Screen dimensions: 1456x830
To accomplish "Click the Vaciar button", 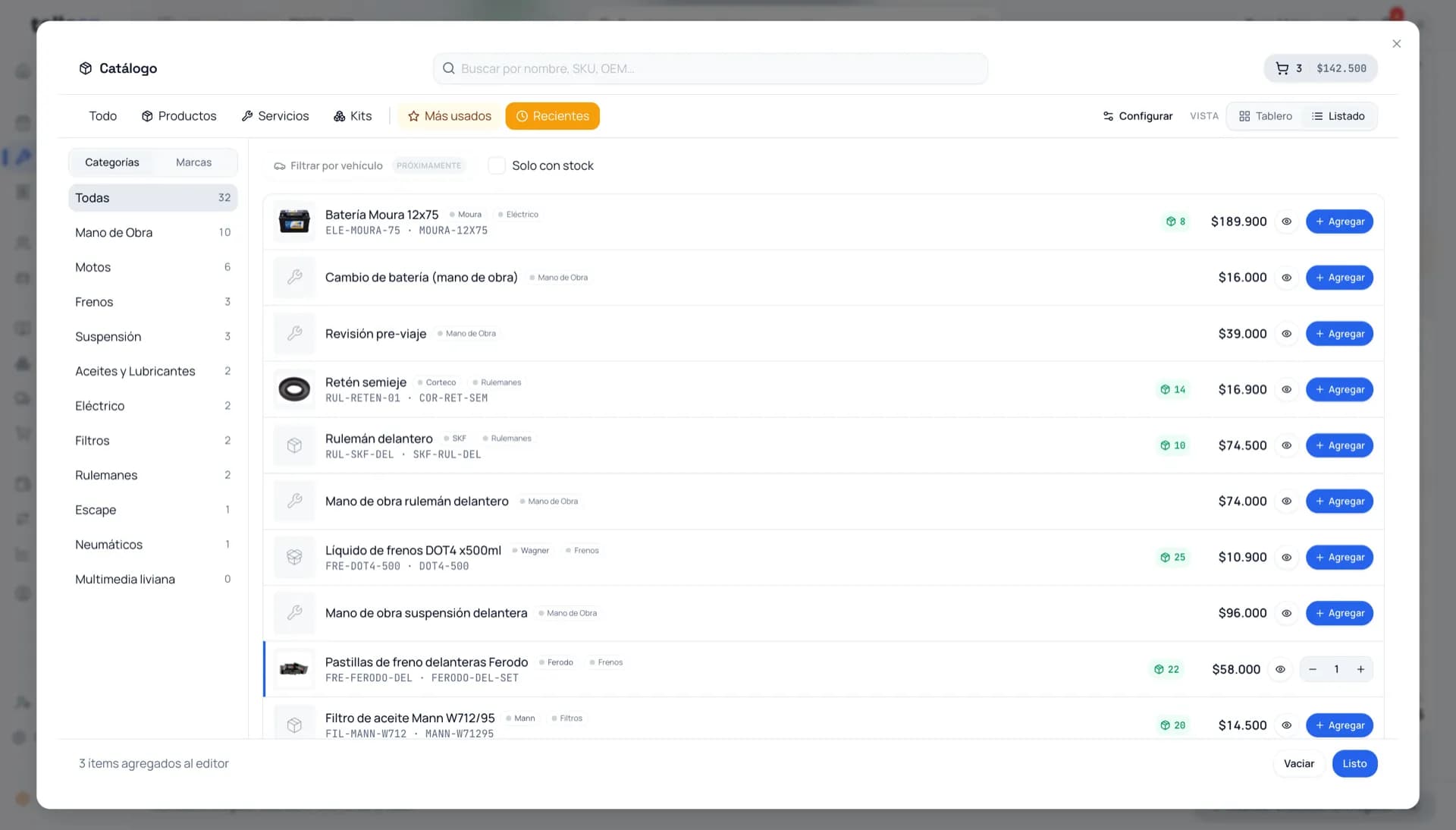I will 1298,763.
